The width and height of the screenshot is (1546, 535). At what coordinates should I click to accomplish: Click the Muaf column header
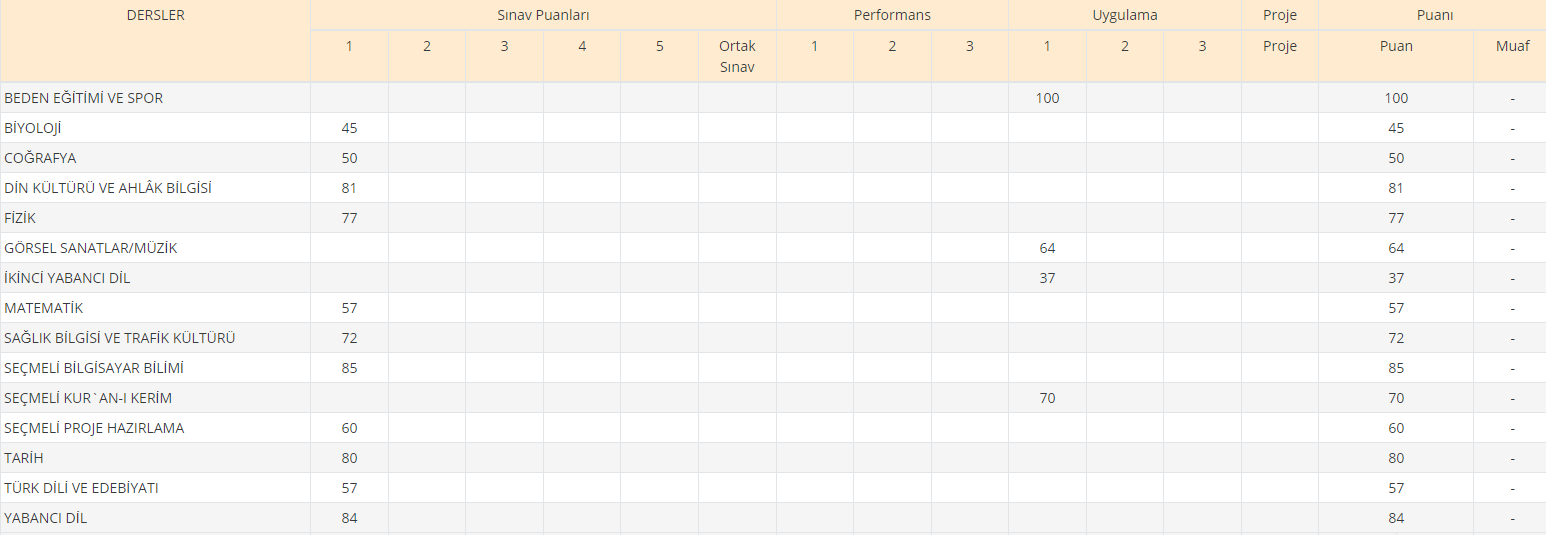tap(1512, 46)
